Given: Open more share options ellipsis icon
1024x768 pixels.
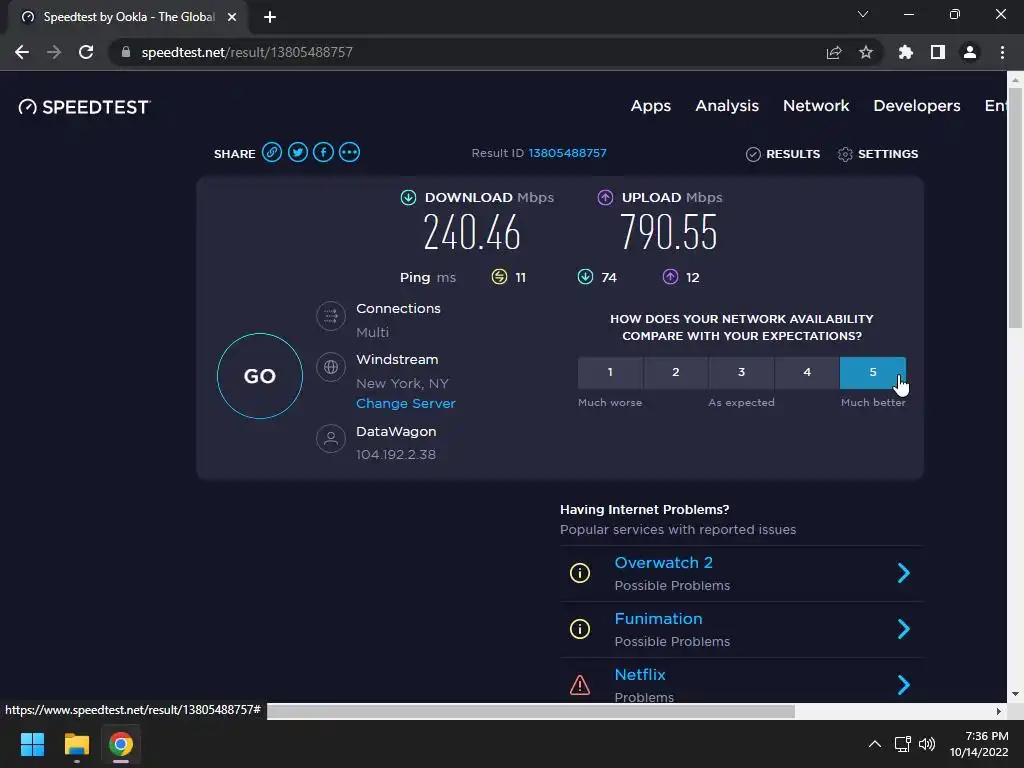Looking at the screenshot, I should 349,153.
